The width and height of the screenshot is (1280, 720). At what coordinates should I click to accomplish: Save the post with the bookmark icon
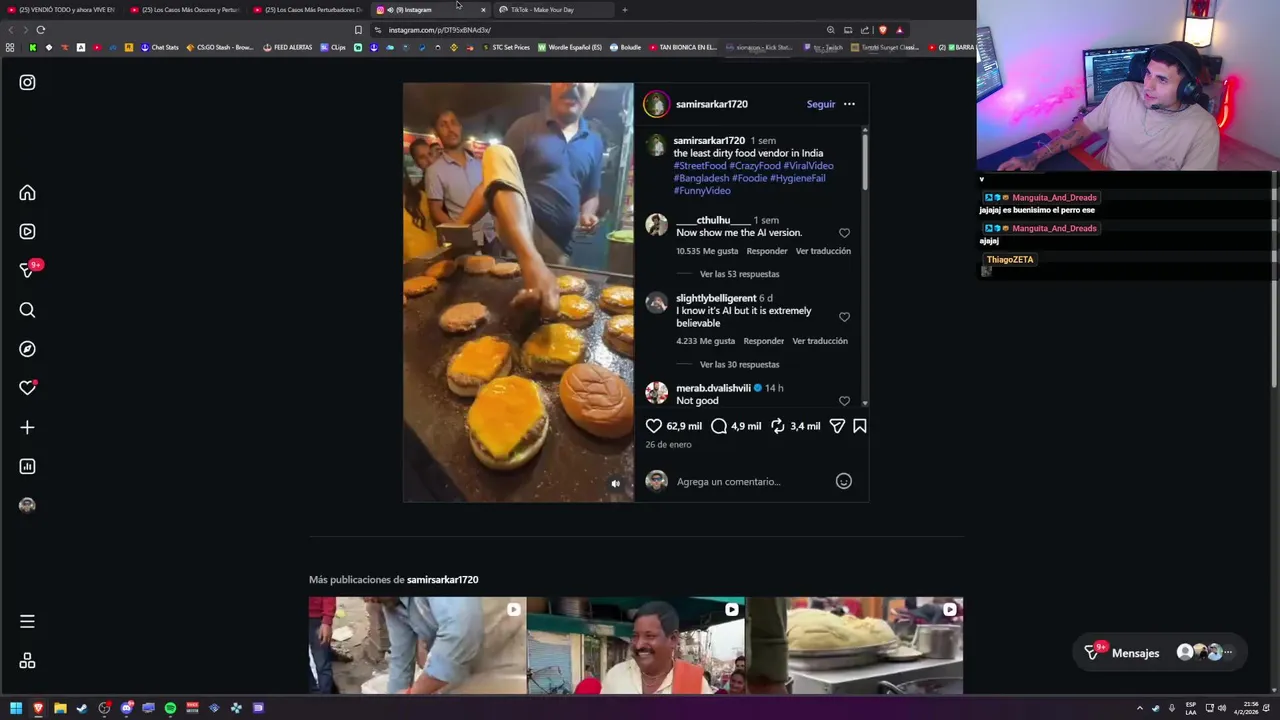tap(859, 426)
